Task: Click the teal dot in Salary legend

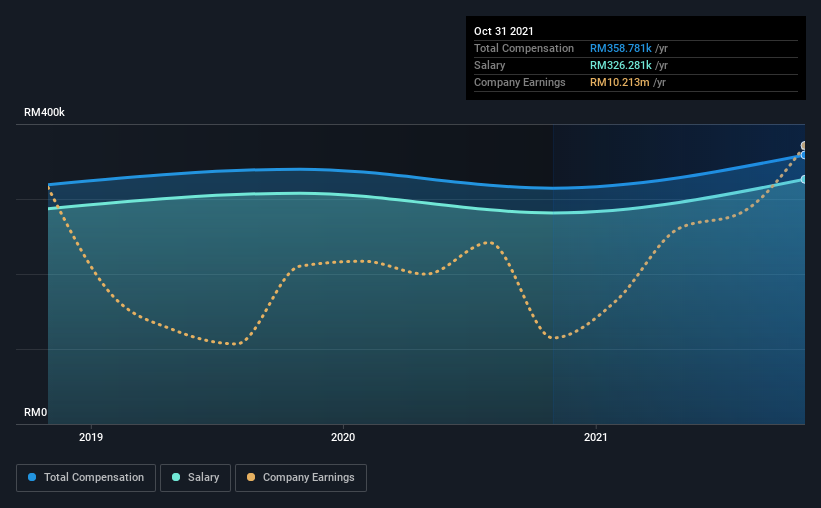Action: pyautogui.click(x=176, y=477)
